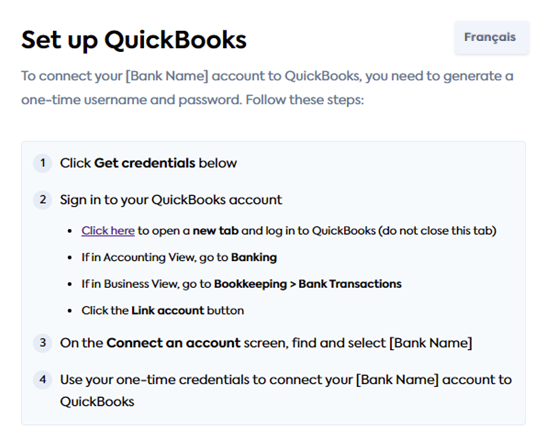This screenshot has height=441, width=548.
Task: Click "Sign in to your QuickBooks account" step
Action: point(171,200)
